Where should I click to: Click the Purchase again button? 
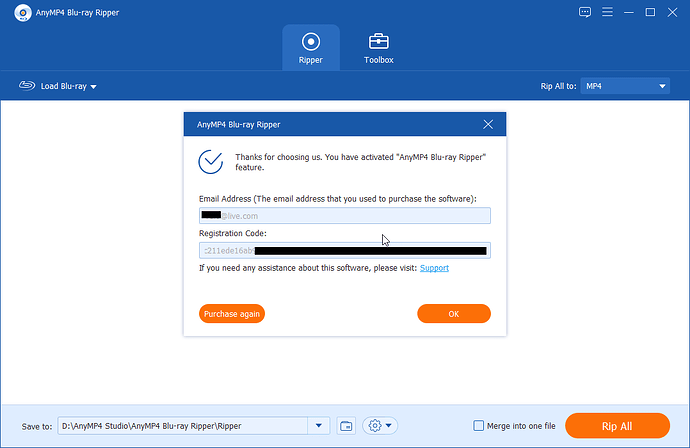232,314
